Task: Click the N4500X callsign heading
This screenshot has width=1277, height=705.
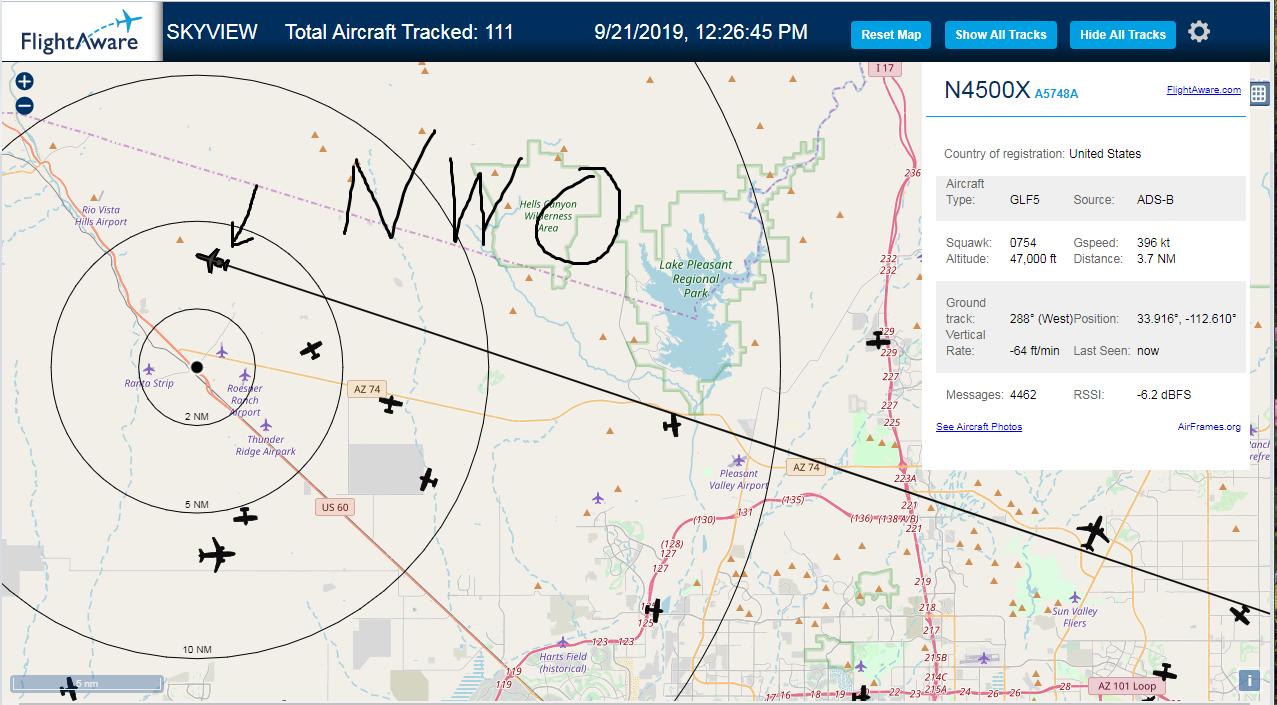Action: click(987, 90)
